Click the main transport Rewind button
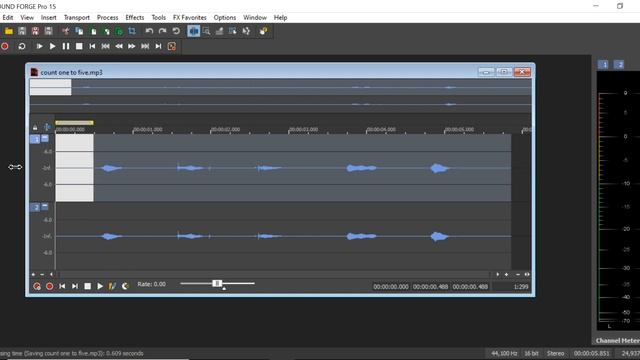Viewport: 640px width, 360px height. [119, 47]
